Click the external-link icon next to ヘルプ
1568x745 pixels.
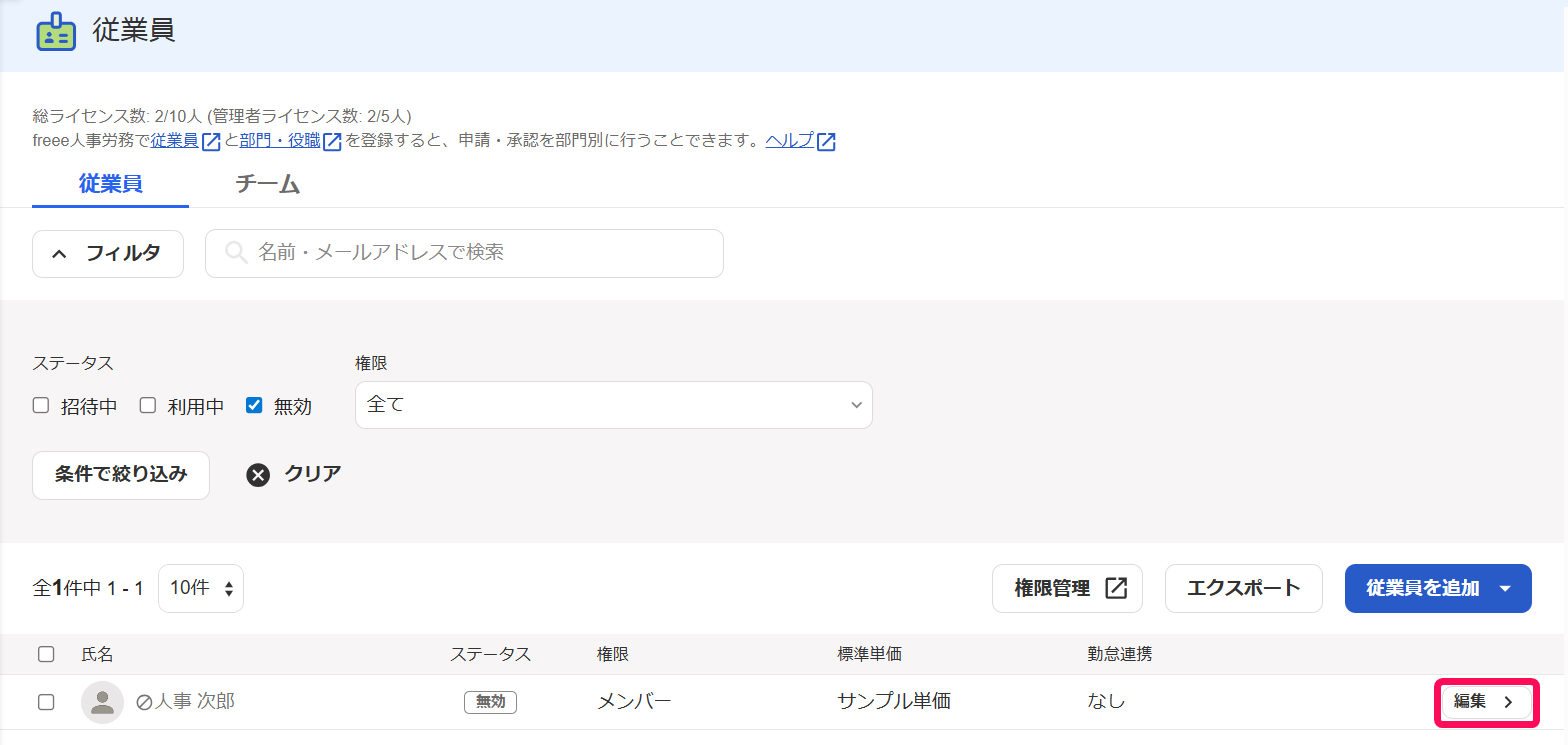pos(826,141)
